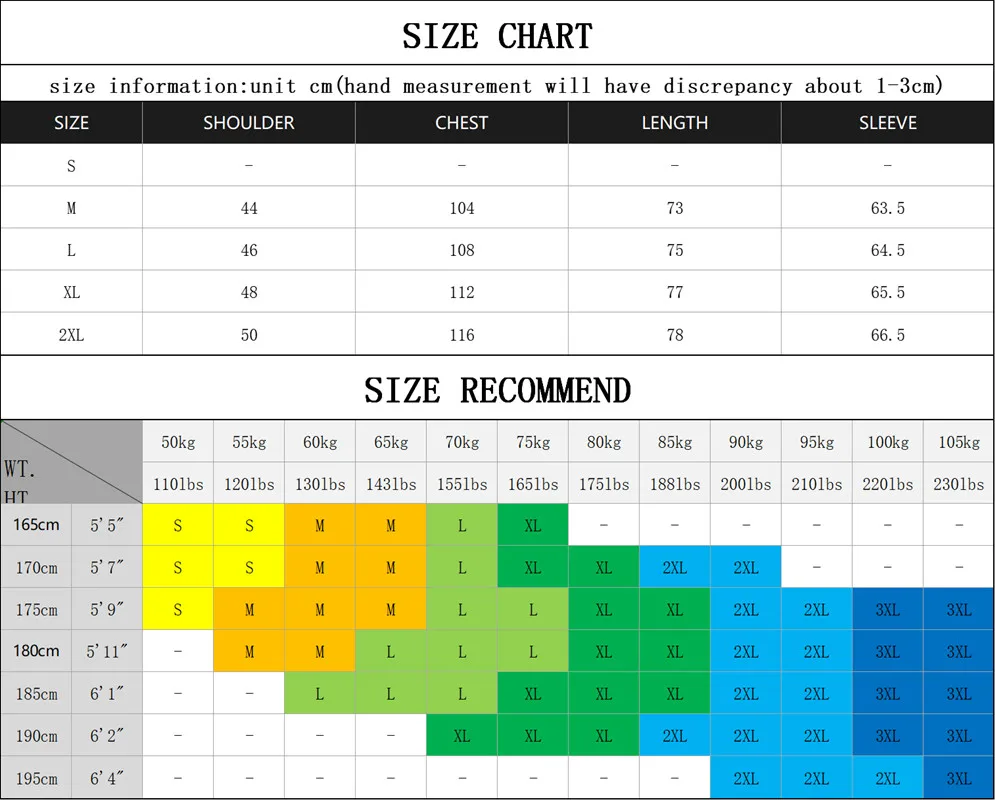Click light blue 2XL cell for 170cm 85kg
995x800 pixels.
click(x=675, y=567)
